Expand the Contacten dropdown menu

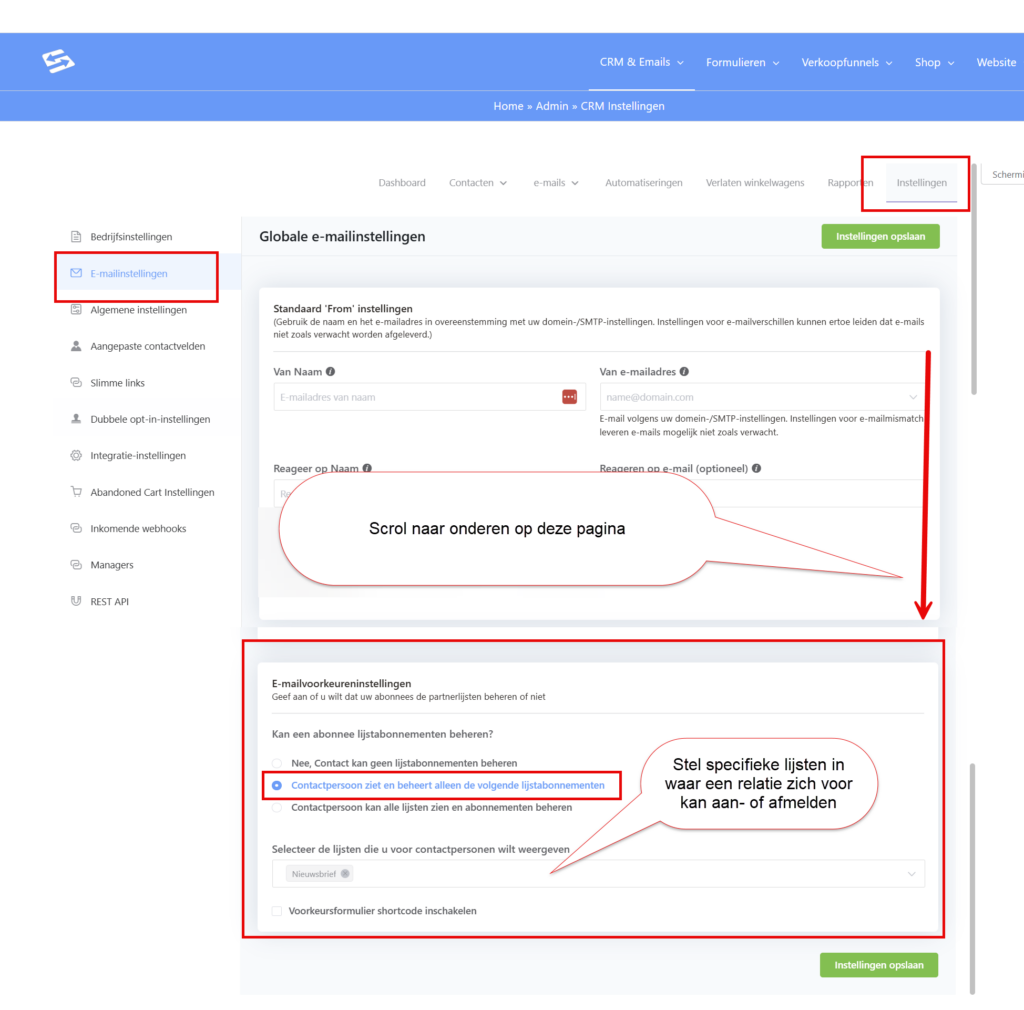[478, 183]
